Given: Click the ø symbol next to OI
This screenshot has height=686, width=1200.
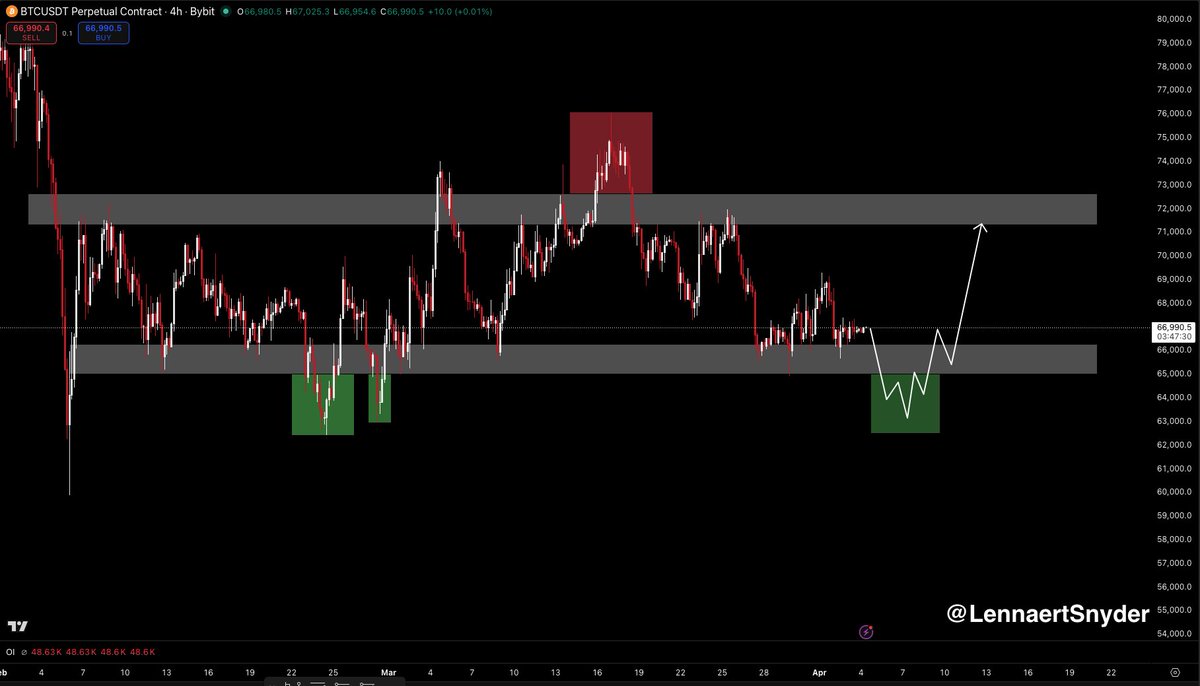Looking at the screenshot, I should pyautogui.click(x=23, y=651).
